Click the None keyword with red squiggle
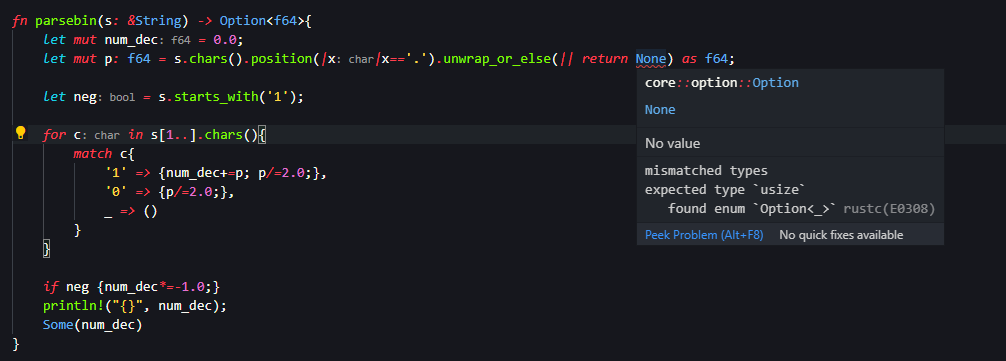 pyautogui.click(x=651, y=59)
